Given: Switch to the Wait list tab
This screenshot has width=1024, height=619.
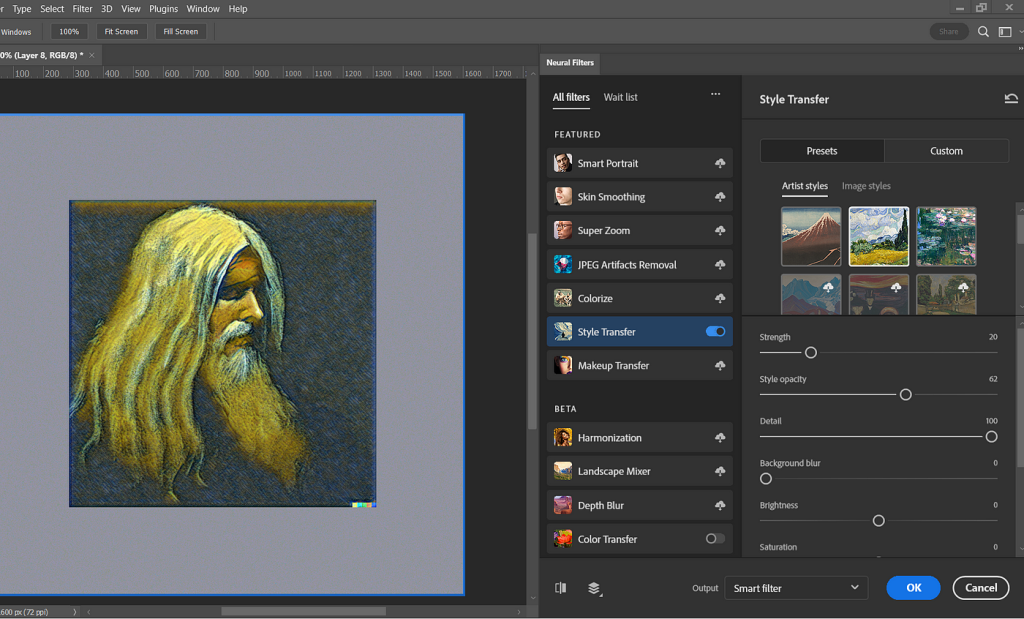Looking at the screenshot, I should coord(620,97).
